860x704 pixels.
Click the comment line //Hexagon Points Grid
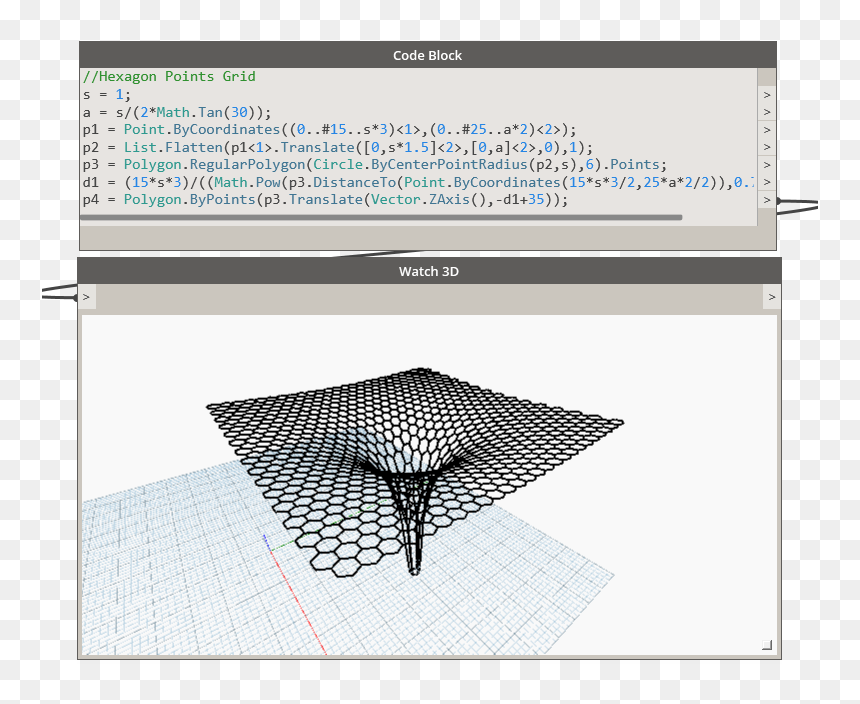pyautogui.click(x=169, y=76)
